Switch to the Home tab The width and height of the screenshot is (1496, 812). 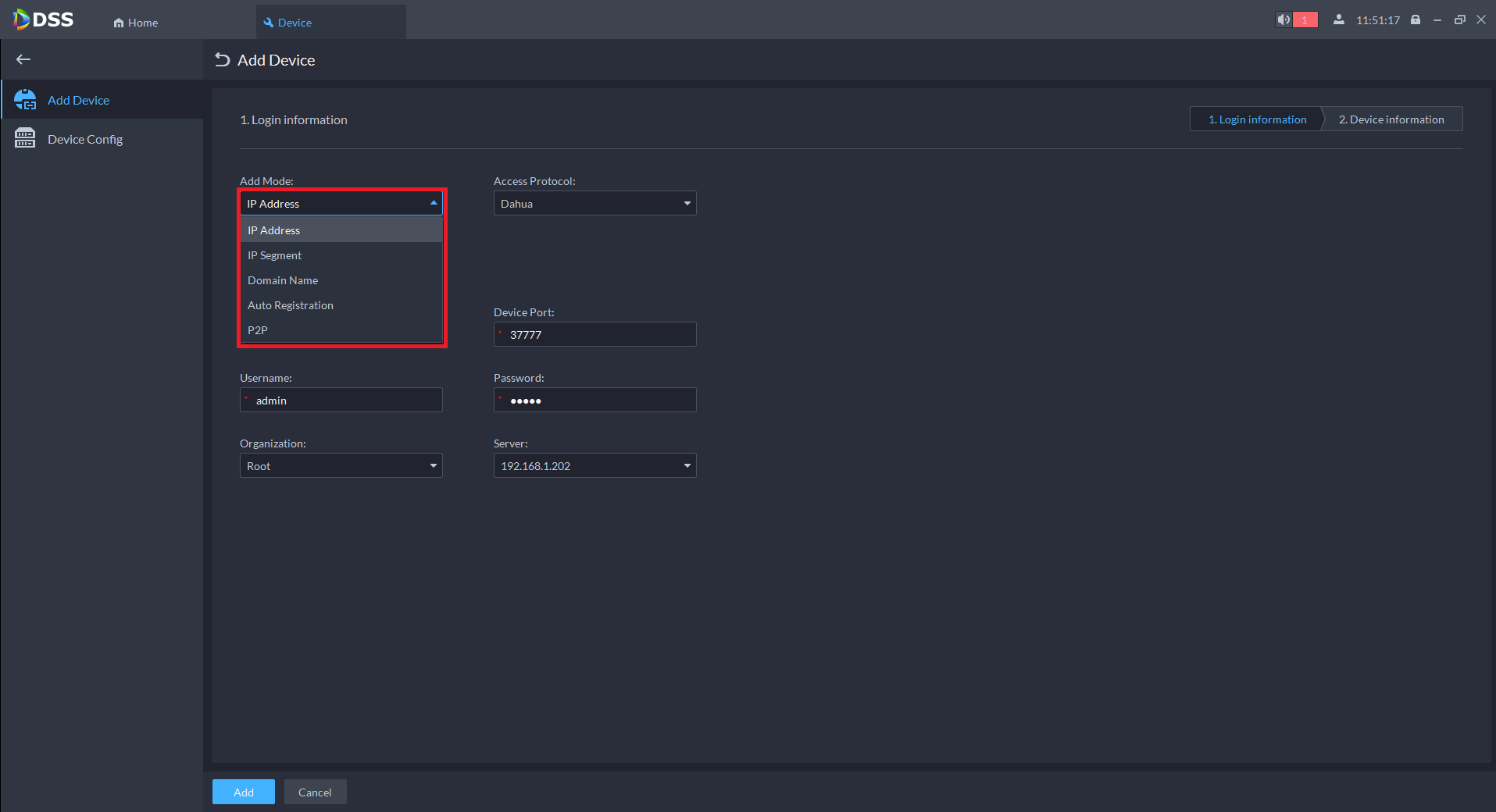tap(136, 23)
